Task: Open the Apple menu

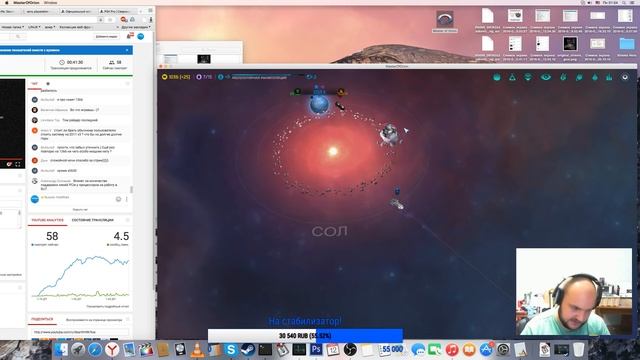Action: (x=7, y=2)
